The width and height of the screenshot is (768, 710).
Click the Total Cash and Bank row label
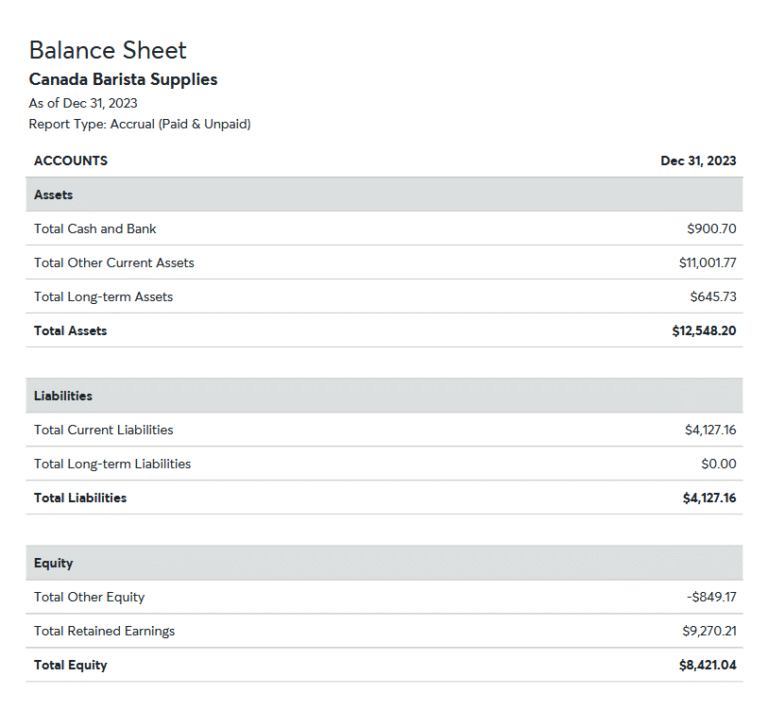click(95, 229)
